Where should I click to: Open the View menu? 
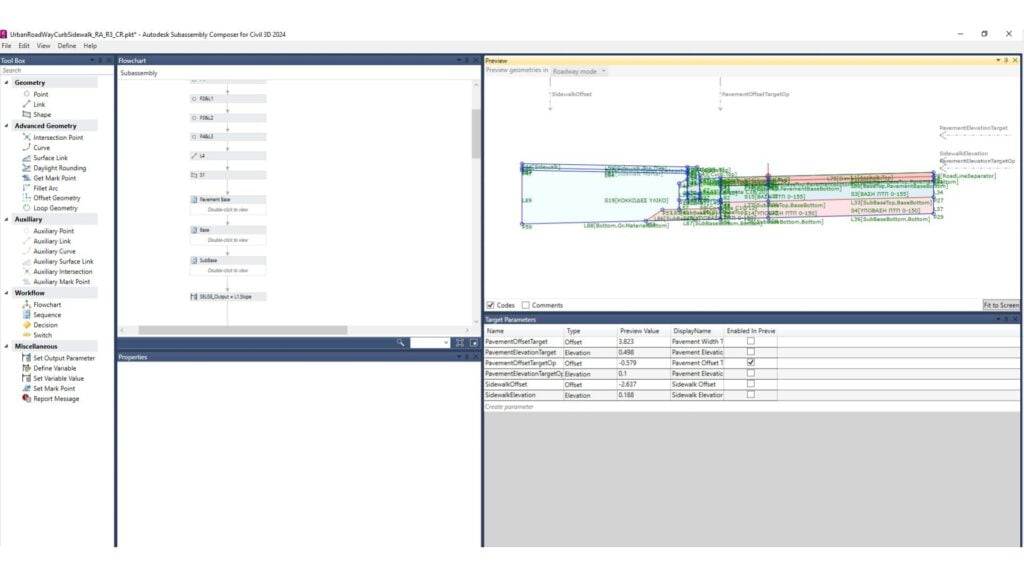pyautogui.click(x=43, y=46)
